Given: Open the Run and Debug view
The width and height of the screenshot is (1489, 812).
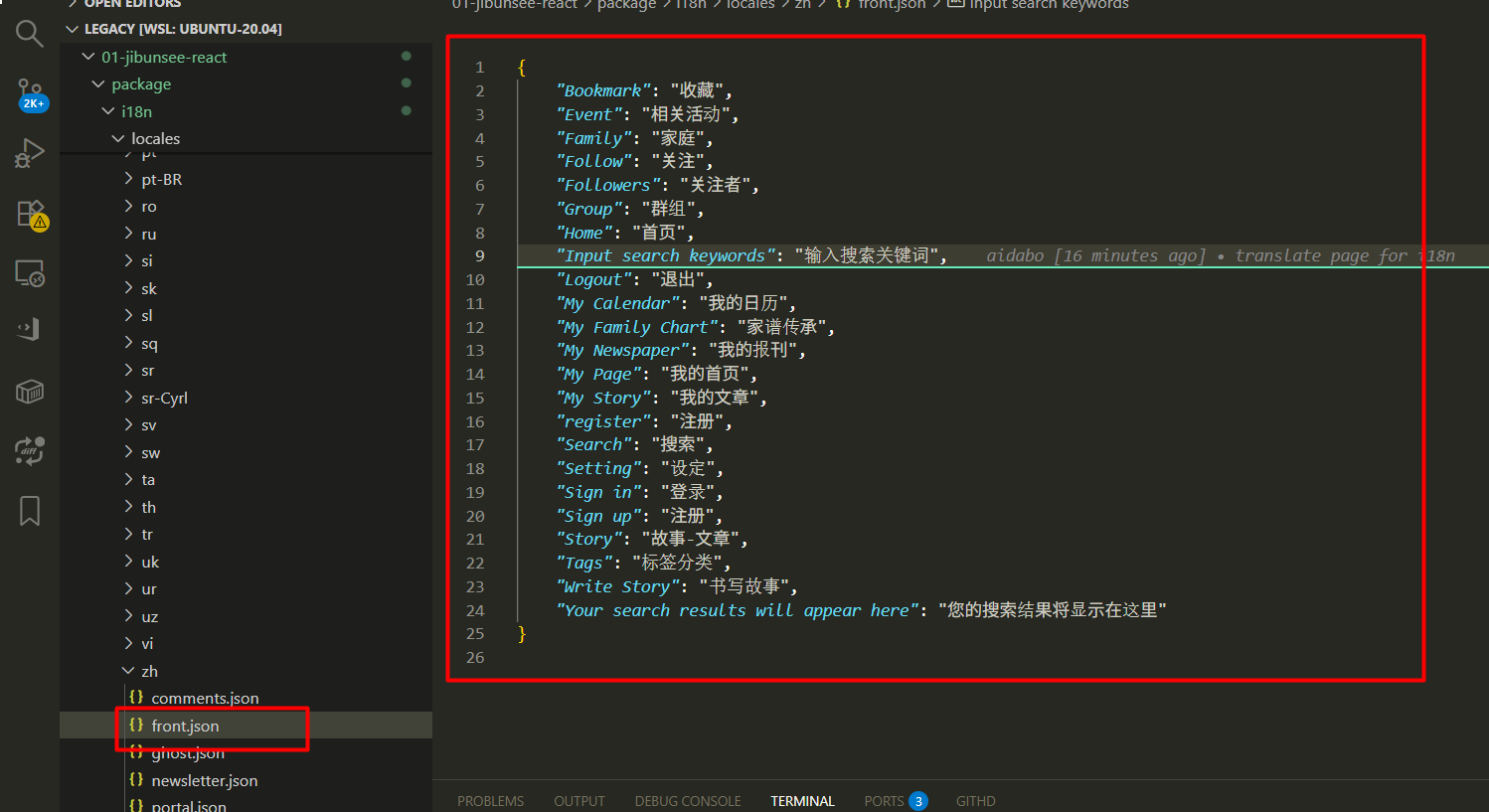Looking at the screenshot, I should click(30, 154).
